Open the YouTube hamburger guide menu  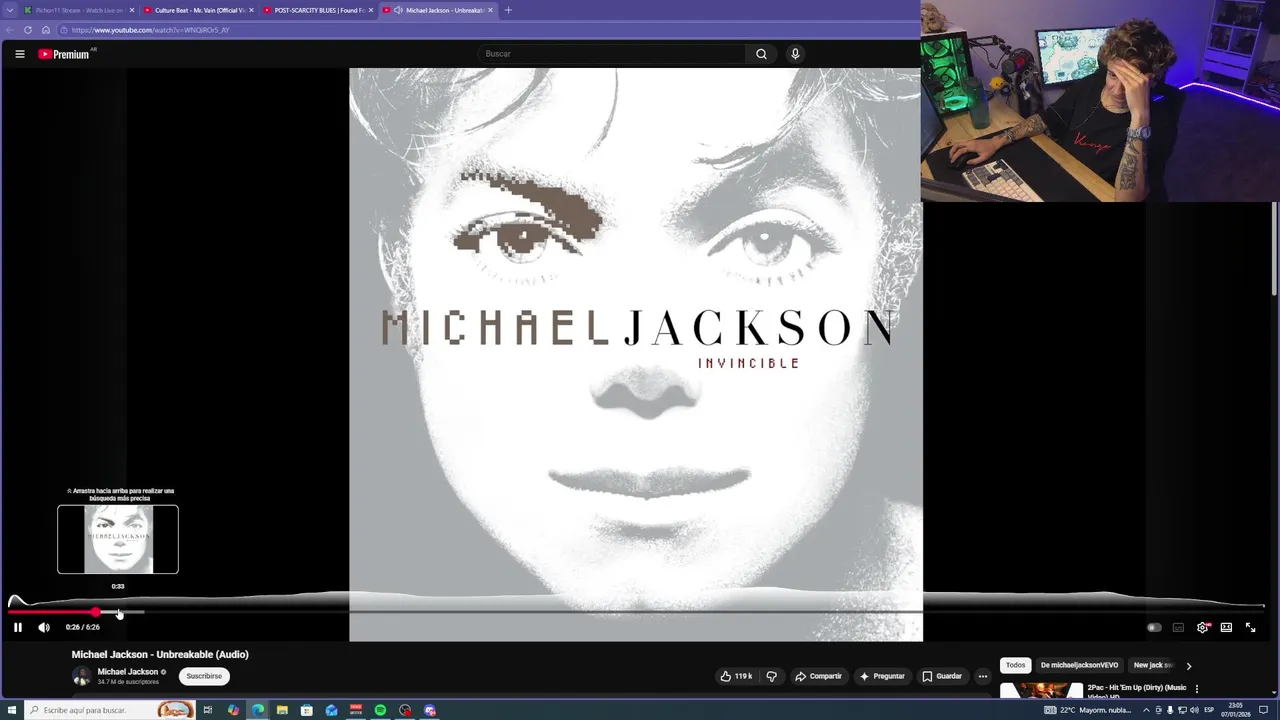[x=19, y=54]
